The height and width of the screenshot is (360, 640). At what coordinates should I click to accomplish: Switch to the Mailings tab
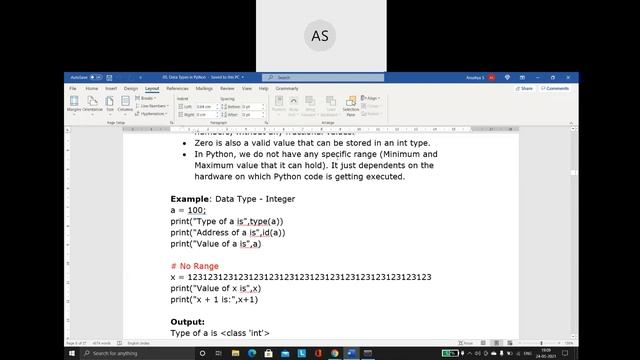point(204,89)
